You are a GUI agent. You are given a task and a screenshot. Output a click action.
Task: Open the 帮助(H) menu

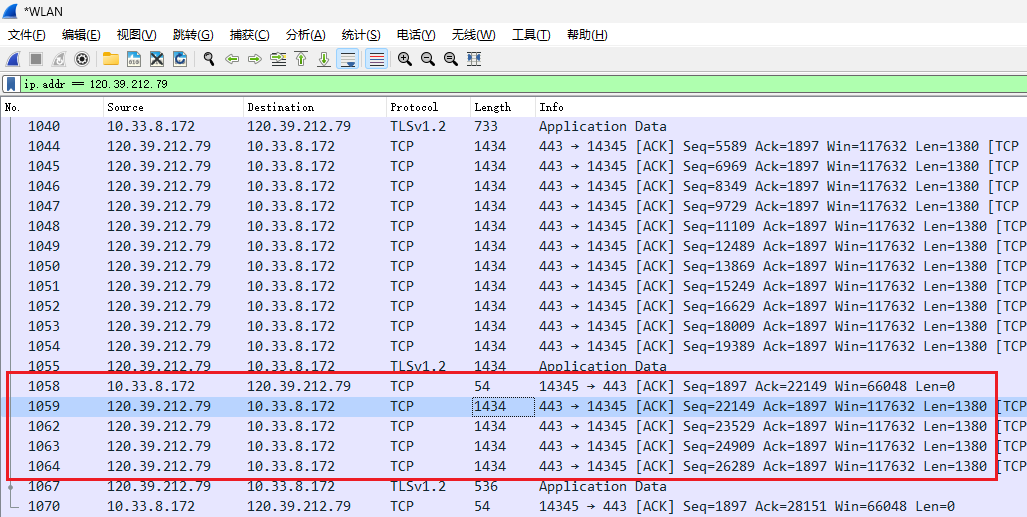[587, 35]
